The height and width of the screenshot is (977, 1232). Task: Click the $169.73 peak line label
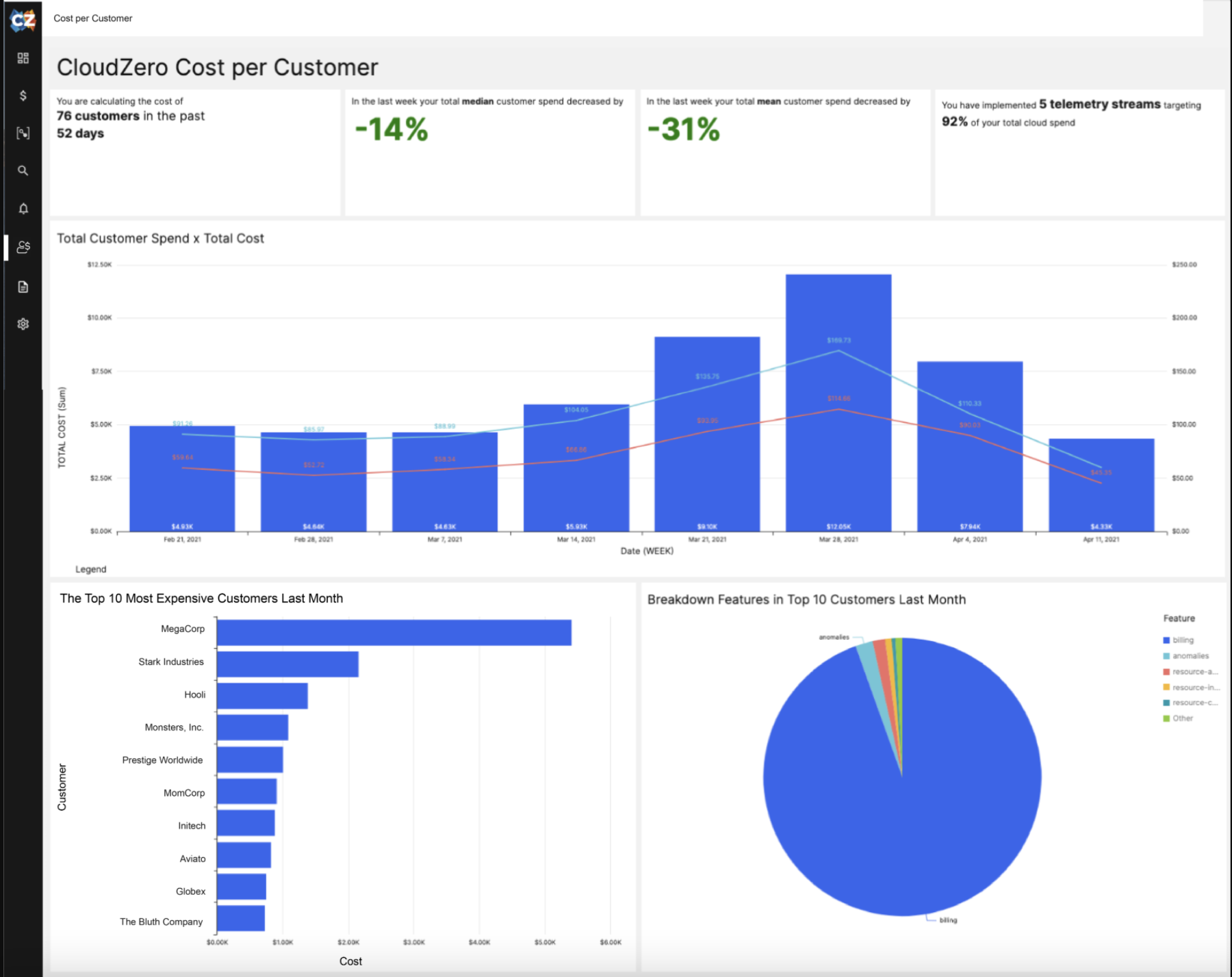click(838, 340)
